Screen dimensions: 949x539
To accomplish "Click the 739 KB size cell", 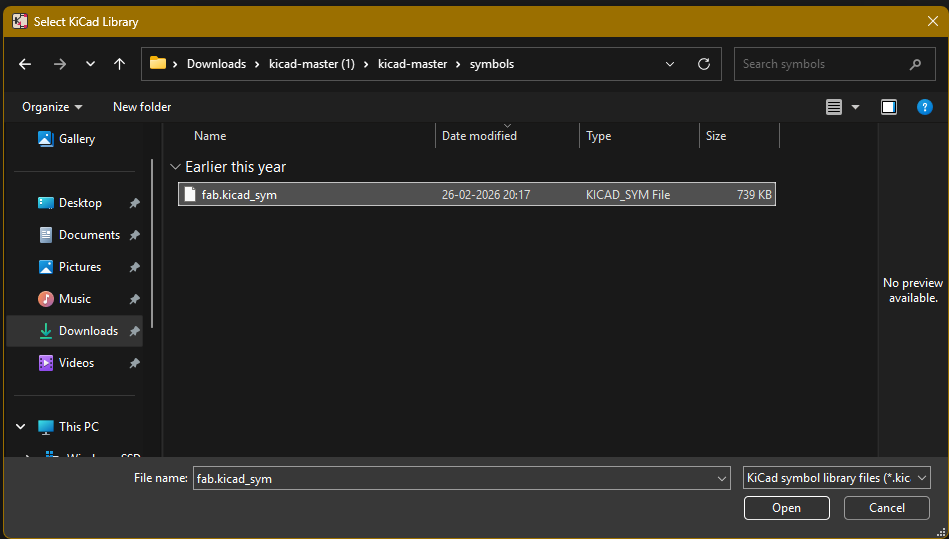I will pos(754,195).
